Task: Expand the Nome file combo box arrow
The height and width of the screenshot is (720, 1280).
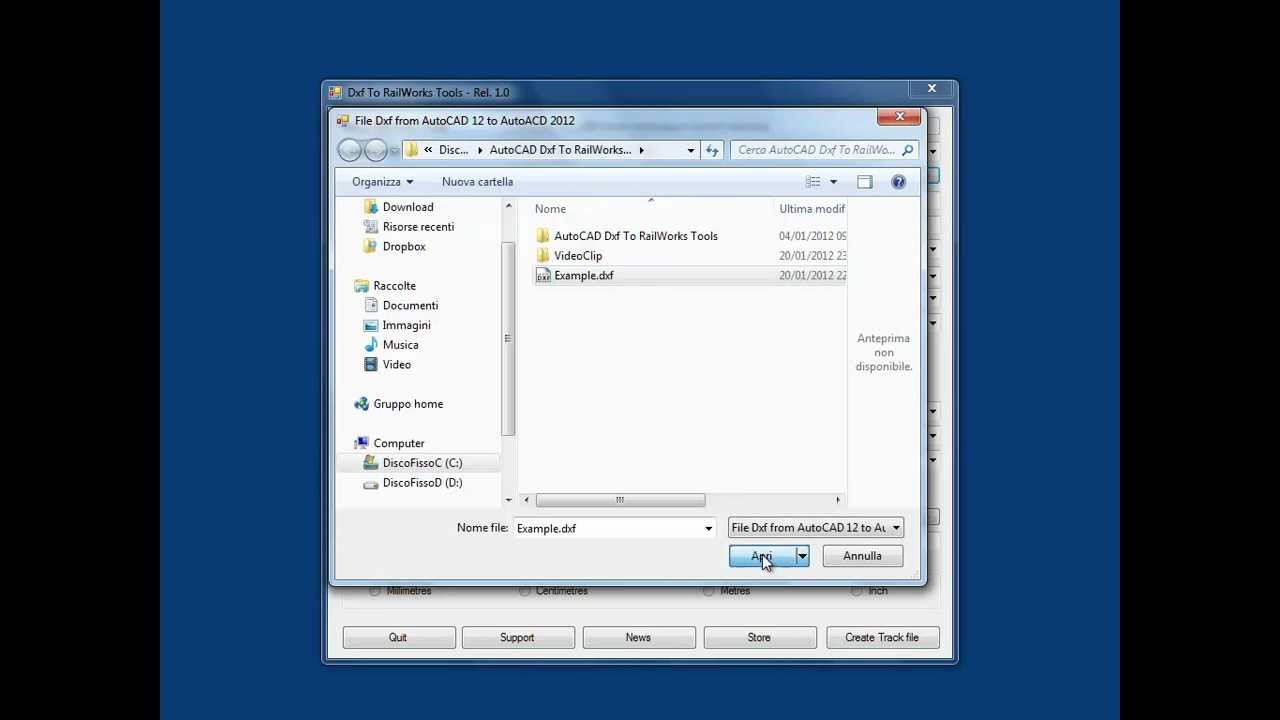Action: click(708, 528)
